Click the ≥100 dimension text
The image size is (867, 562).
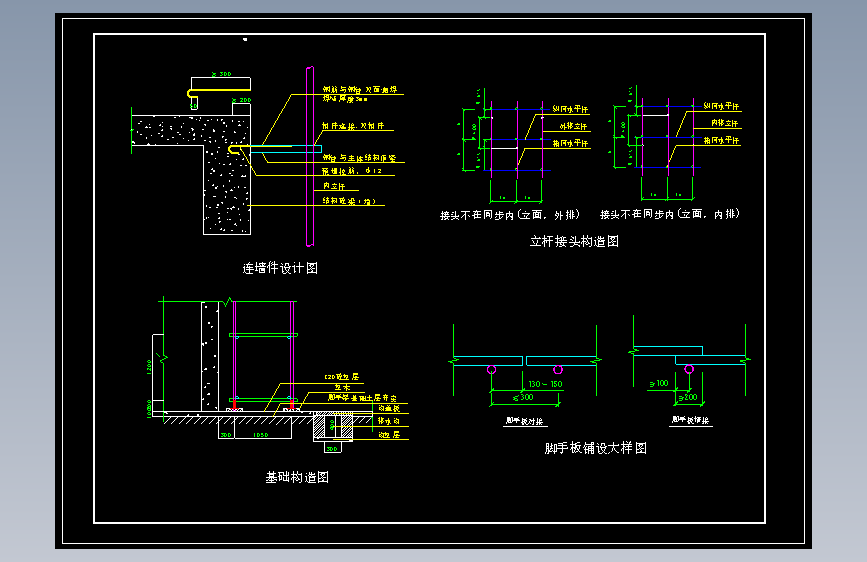click(x=659, y=383)
